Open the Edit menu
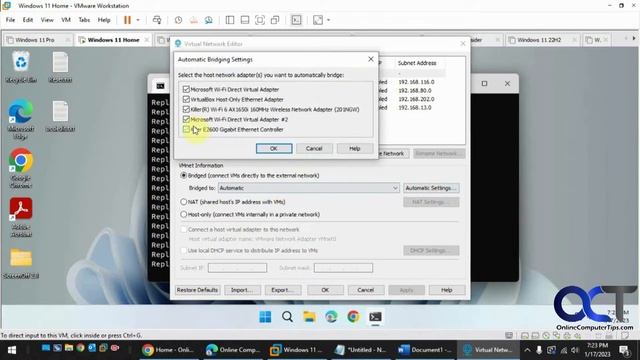640x360 pixels. (x=28, y=20)
